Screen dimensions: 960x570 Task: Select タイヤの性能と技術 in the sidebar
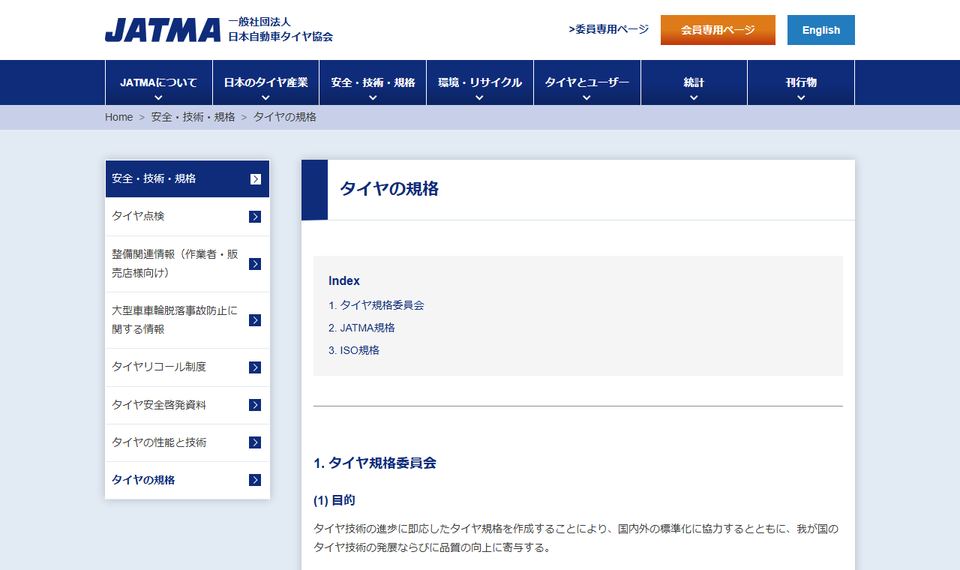coord(187,442)
